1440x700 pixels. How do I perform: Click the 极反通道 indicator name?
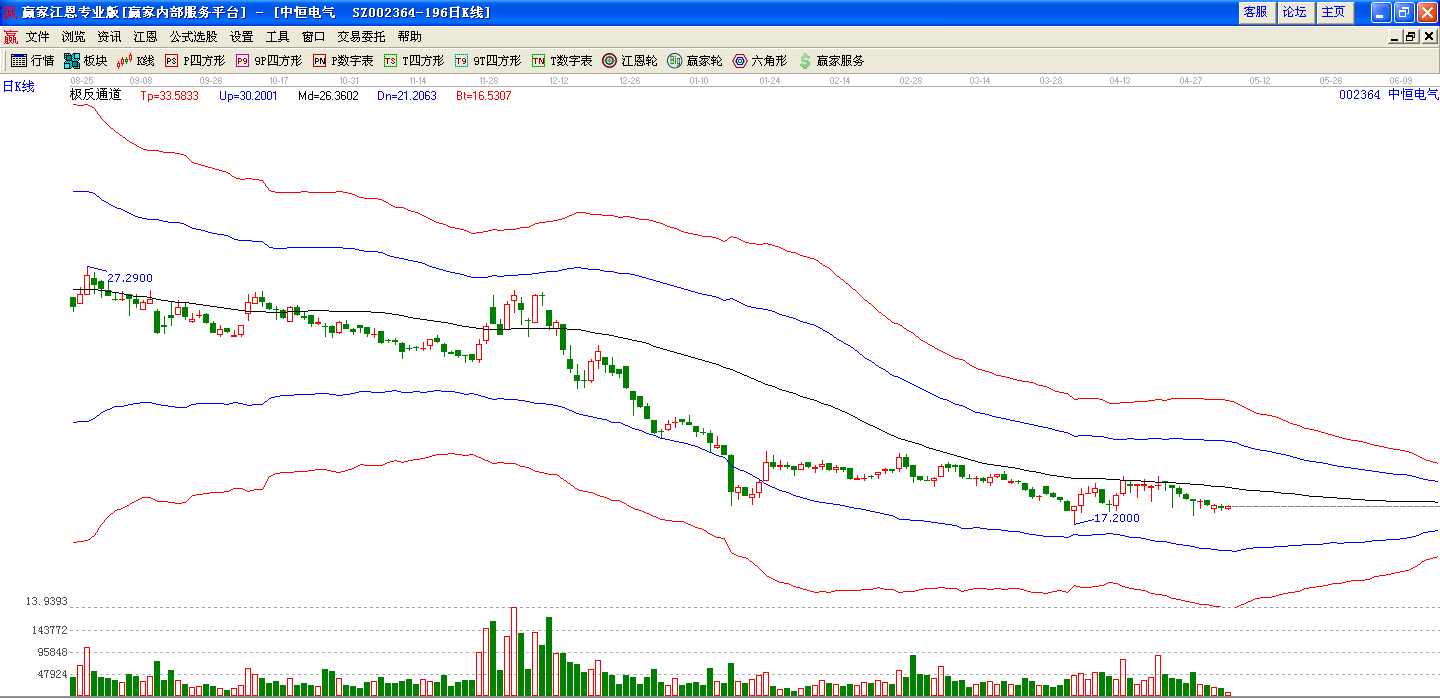[95, 95]
